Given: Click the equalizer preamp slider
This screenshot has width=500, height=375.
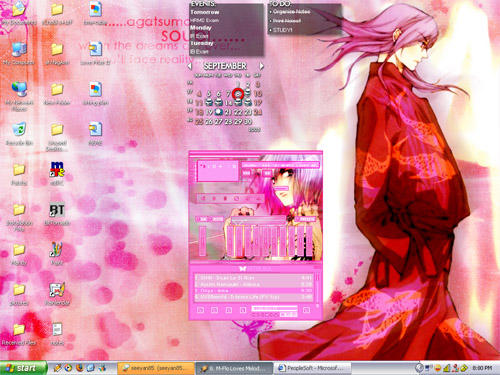Looking at the screenshot, I should pos(202,241).
